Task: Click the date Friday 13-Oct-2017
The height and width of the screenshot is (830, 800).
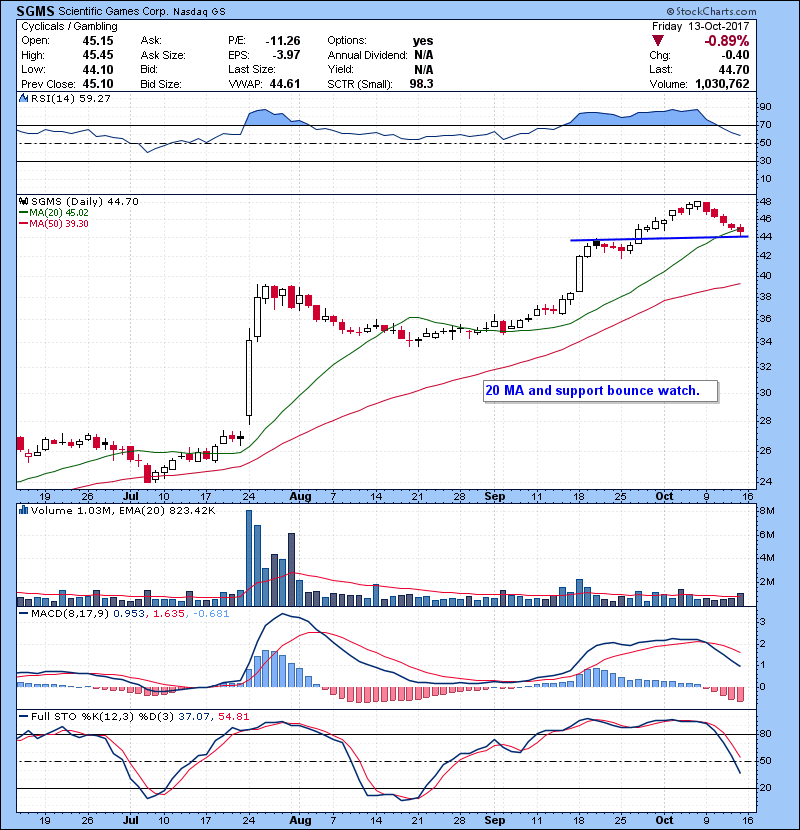Action: (x=700, y=26)
